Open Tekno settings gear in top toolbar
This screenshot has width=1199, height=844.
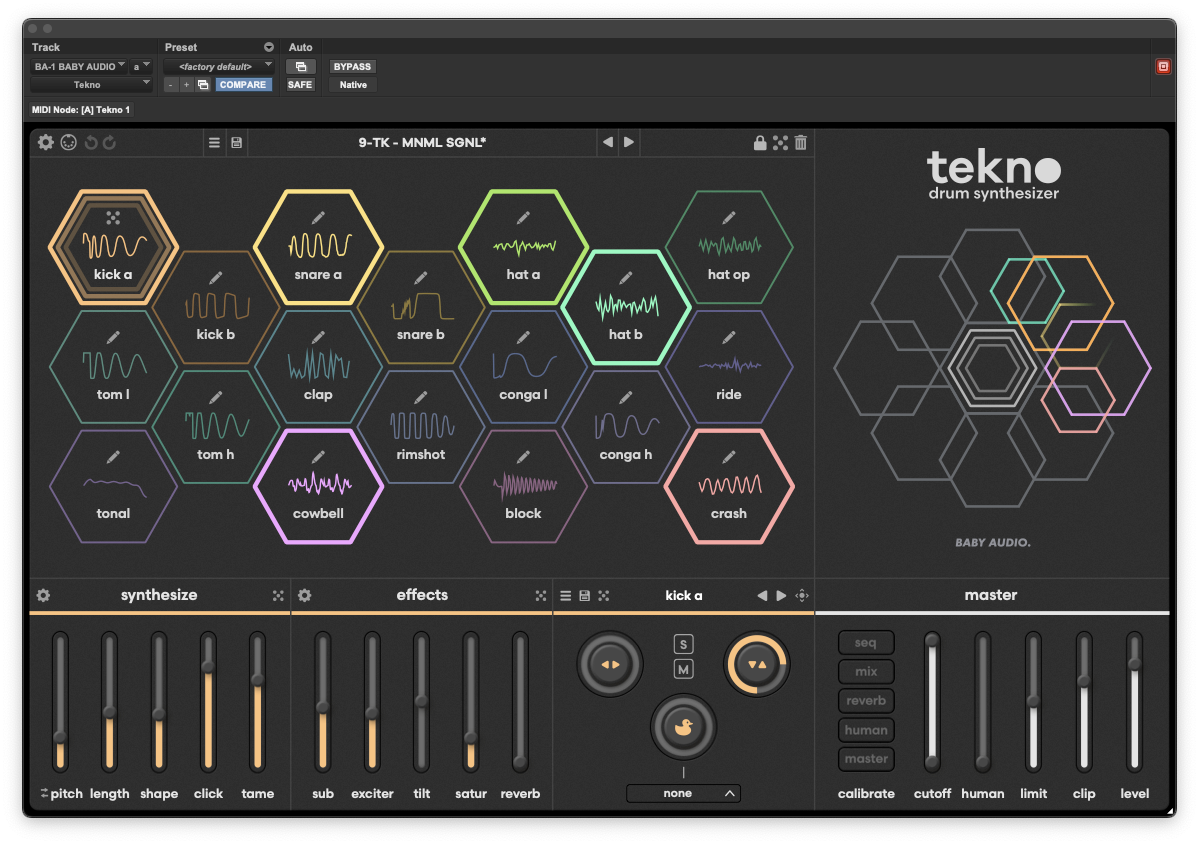click(x=46, y=142)
